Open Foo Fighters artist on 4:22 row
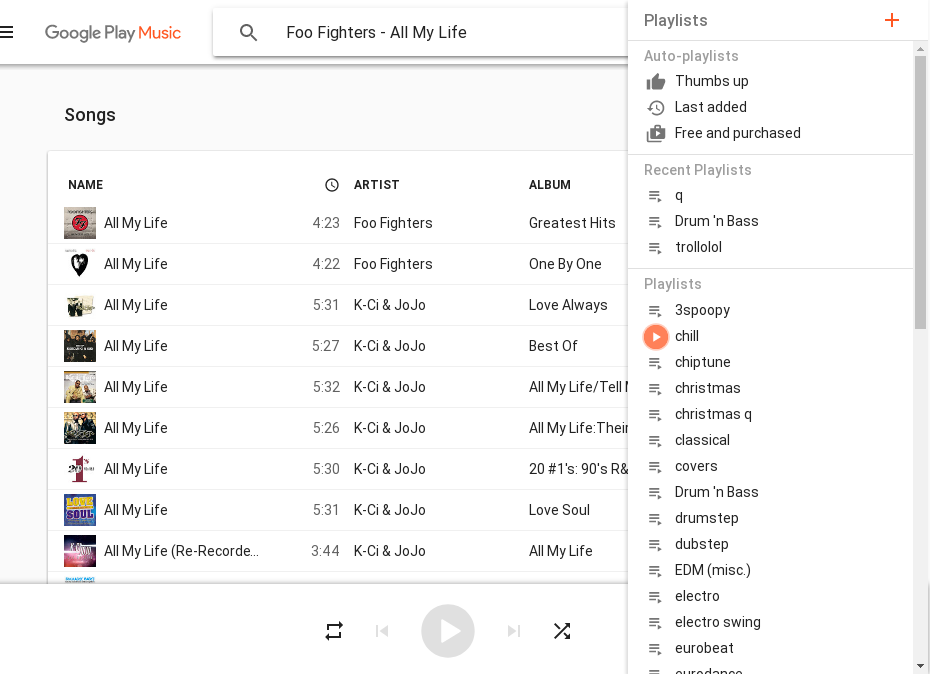 pyautogui.click(x=393, y=263)
